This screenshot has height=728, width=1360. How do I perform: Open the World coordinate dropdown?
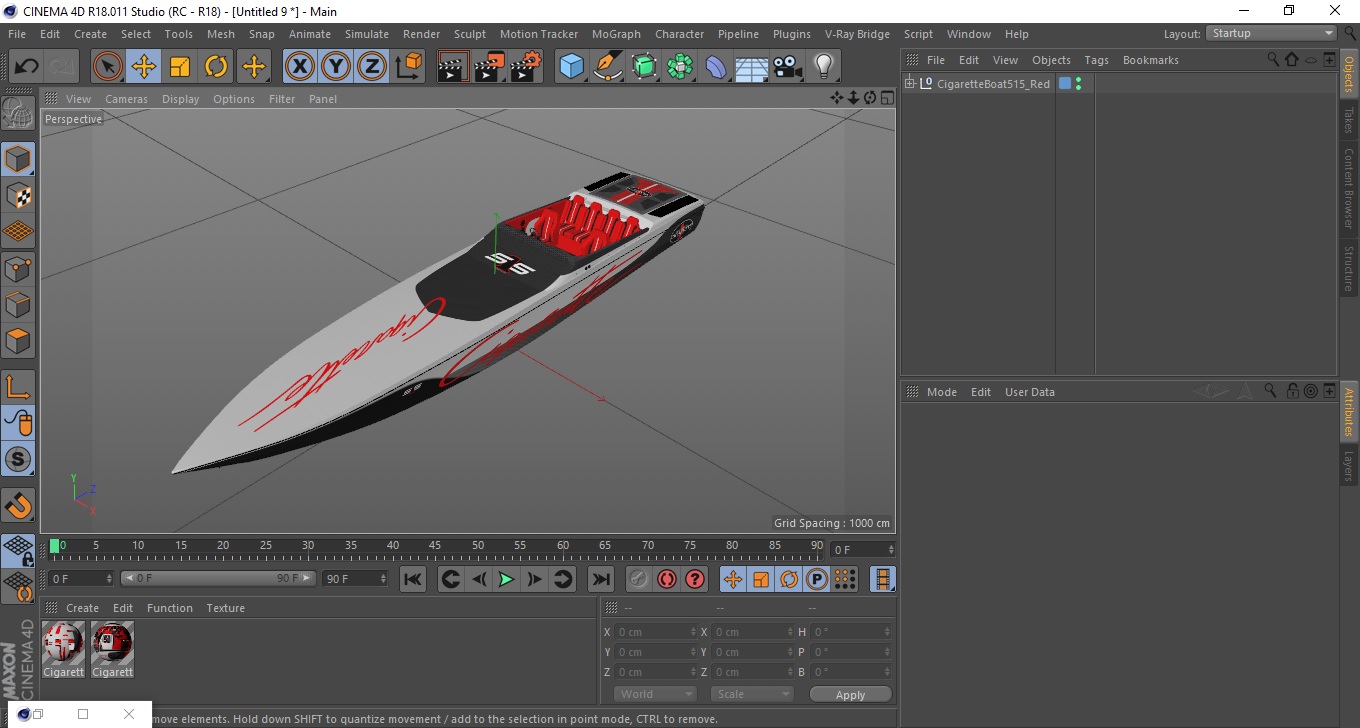click(x=655, y=694)
